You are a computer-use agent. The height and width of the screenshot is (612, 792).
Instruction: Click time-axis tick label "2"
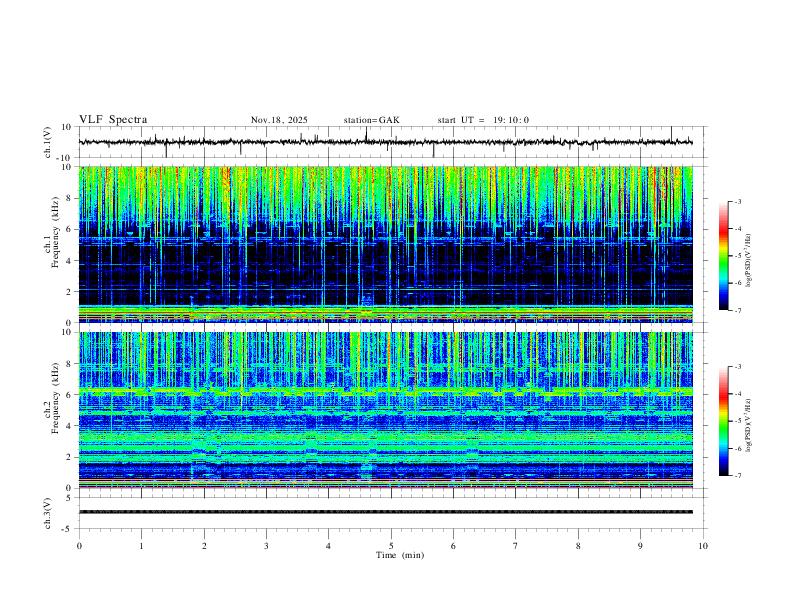tap(204, 546)
